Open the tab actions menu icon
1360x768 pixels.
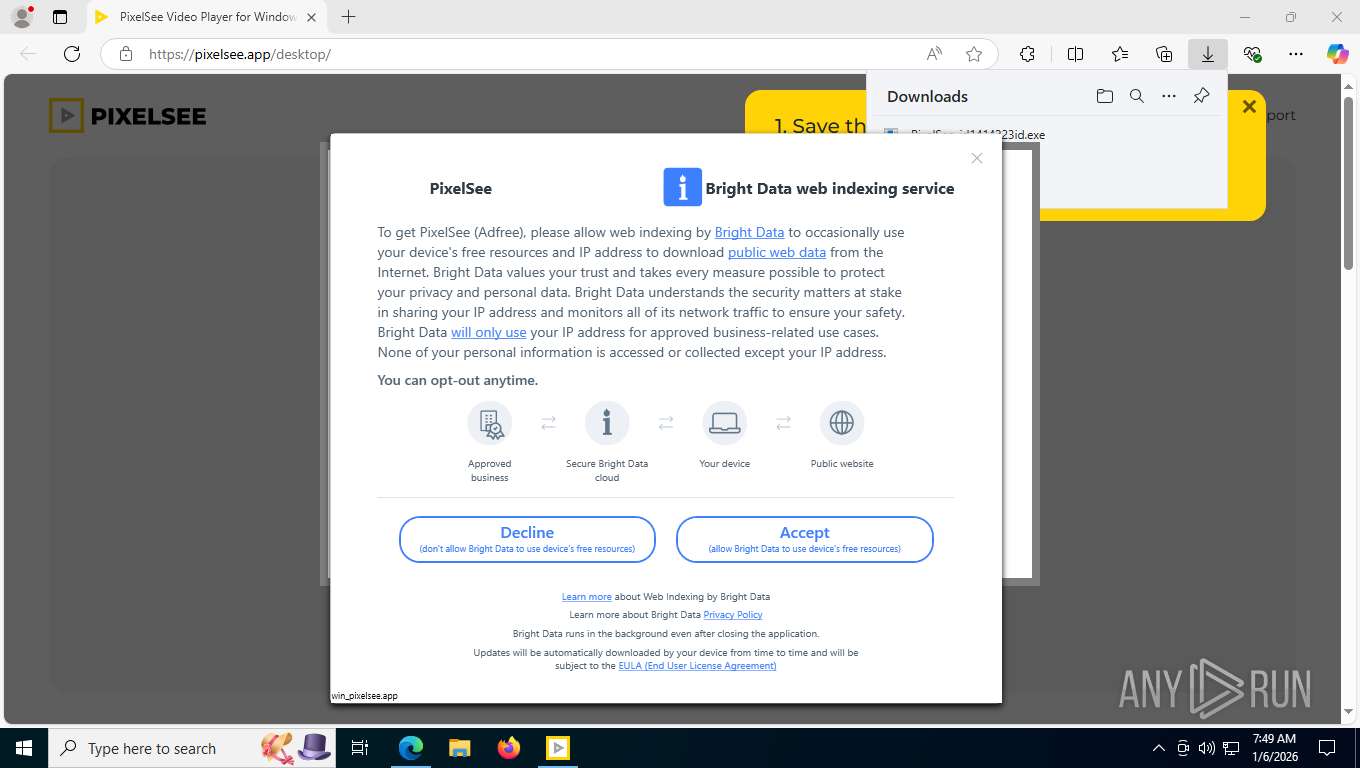coord(60,17)
